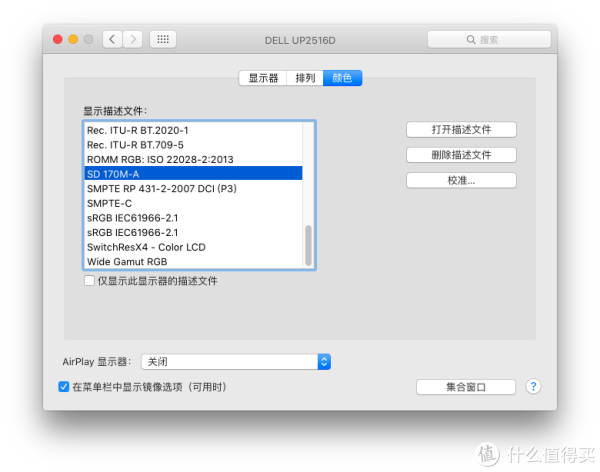600x472 pixels.
Task: Select the highlighted SD 170M-A profile
Action: (x=193, y=174)
